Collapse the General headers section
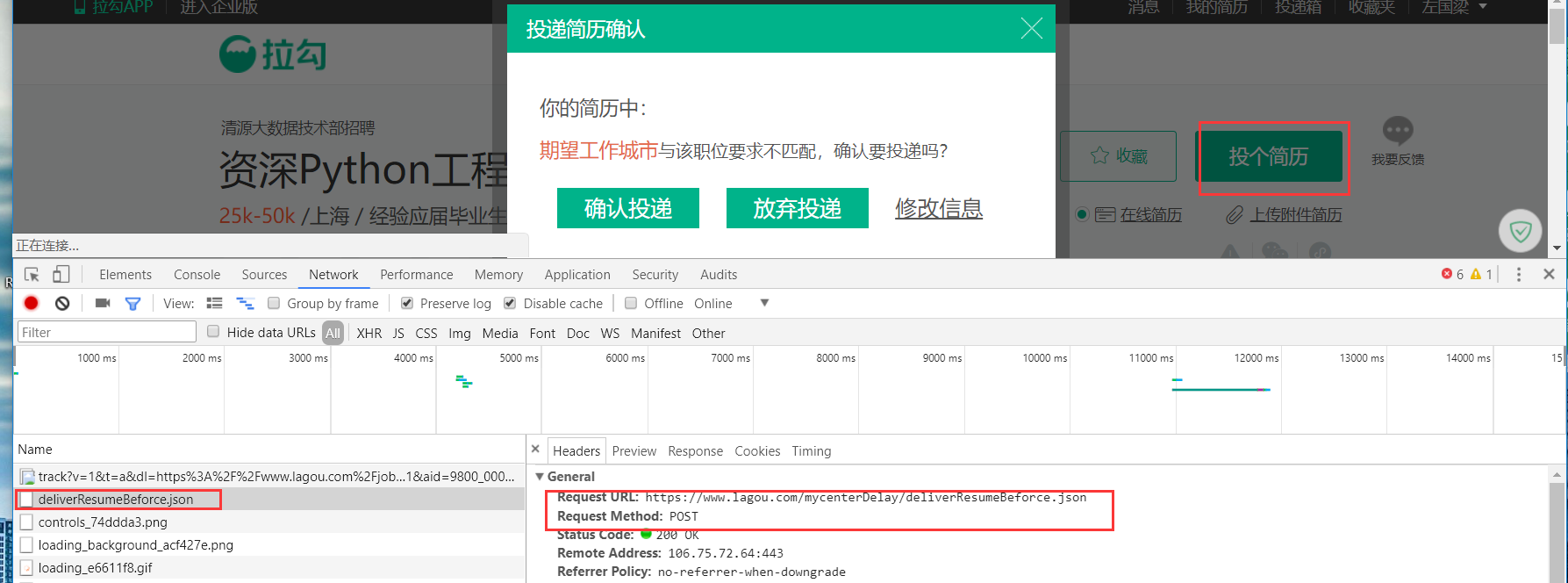The height and width of the screenshot is (583, 1568). [540, 477]
